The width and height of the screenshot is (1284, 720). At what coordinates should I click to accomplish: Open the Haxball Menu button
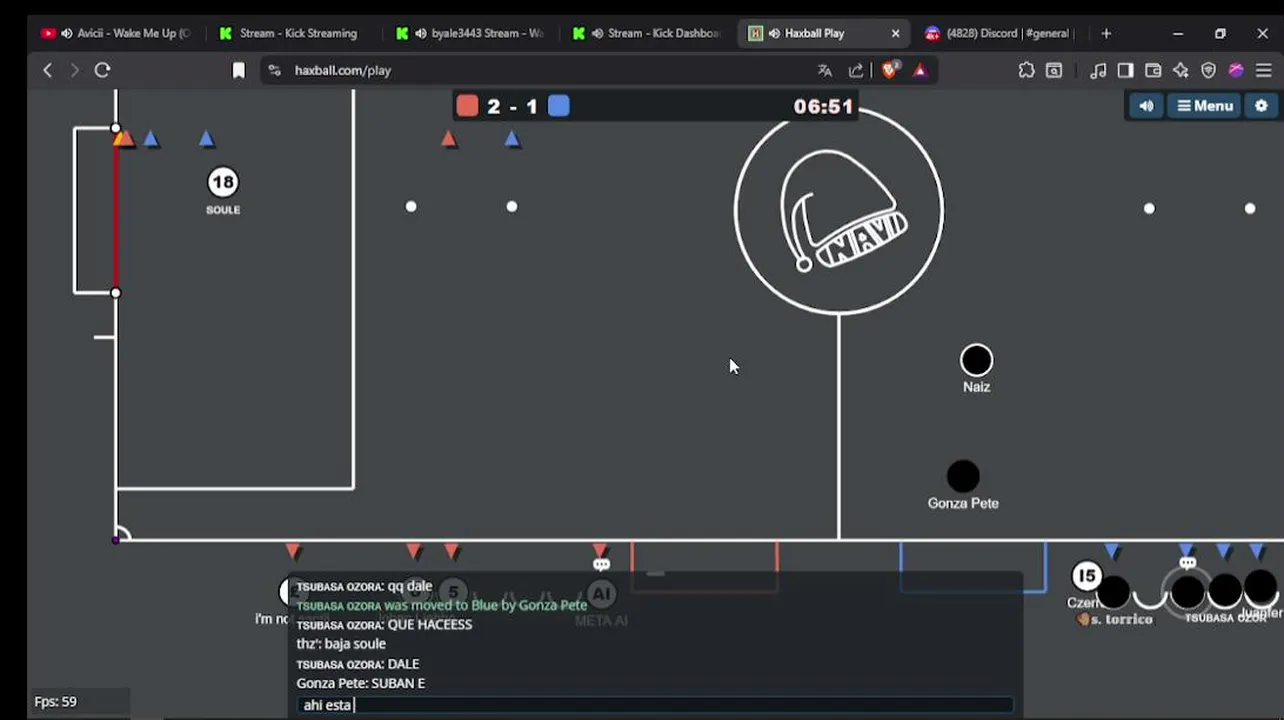[1205, 106]
